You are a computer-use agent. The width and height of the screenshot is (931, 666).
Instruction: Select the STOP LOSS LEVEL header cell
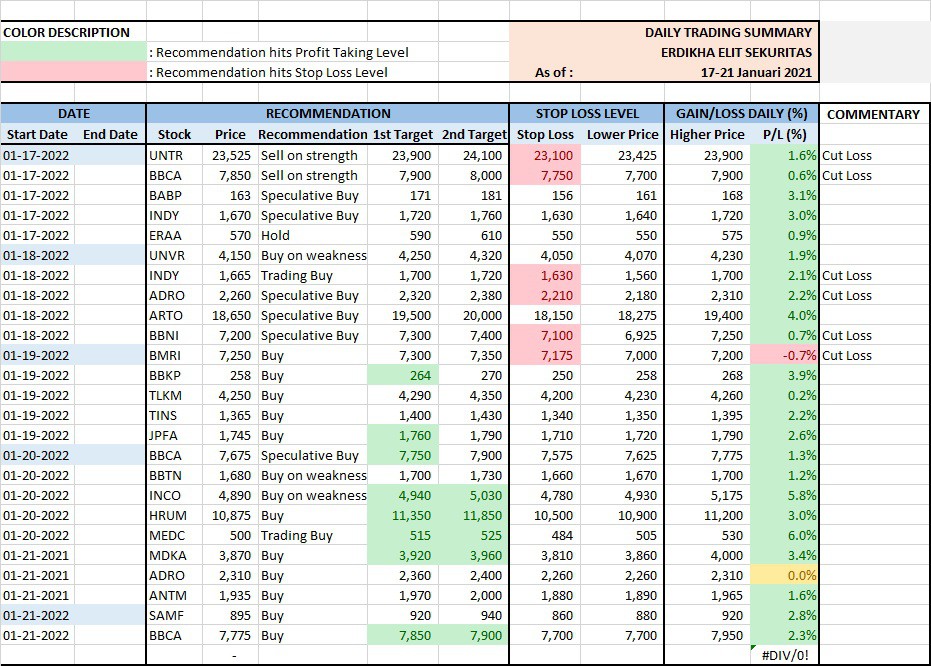pos(587,114)
